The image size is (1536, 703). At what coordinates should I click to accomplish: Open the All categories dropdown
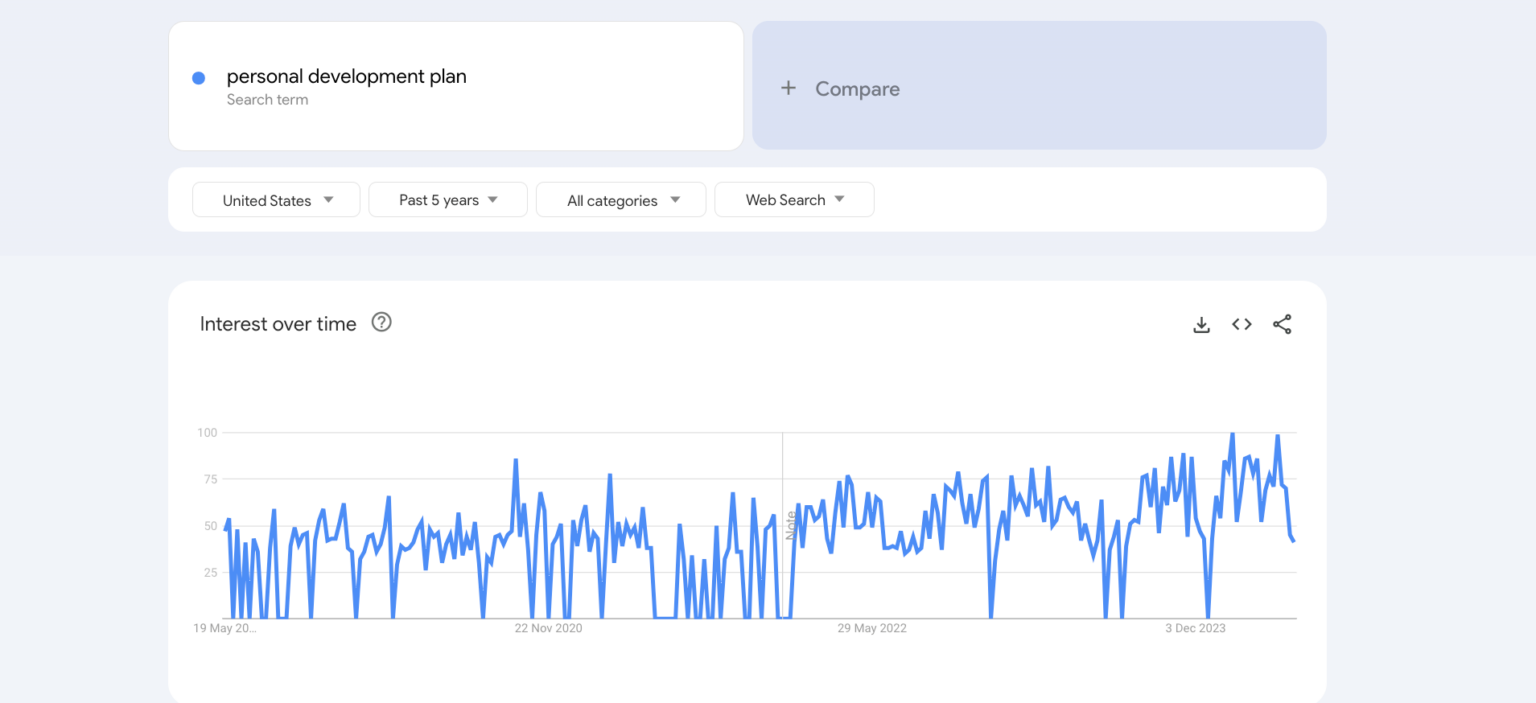click(x=620, y=199)
